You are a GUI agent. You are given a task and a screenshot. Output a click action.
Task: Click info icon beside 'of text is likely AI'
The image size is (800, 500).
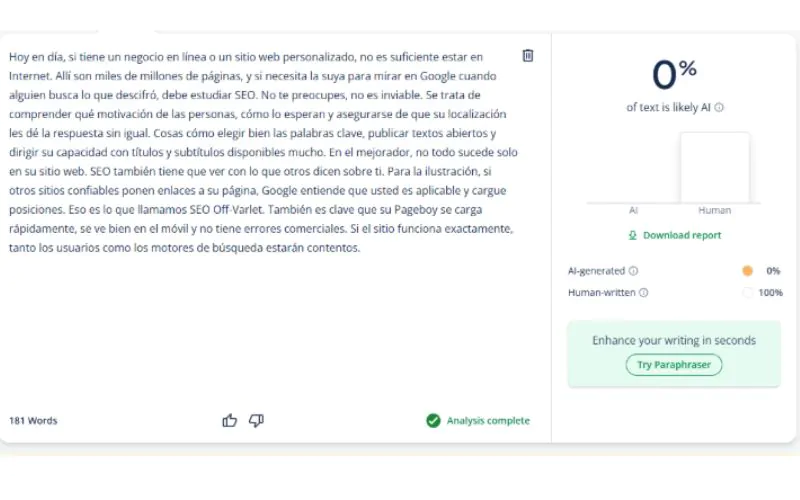point(719,108)
